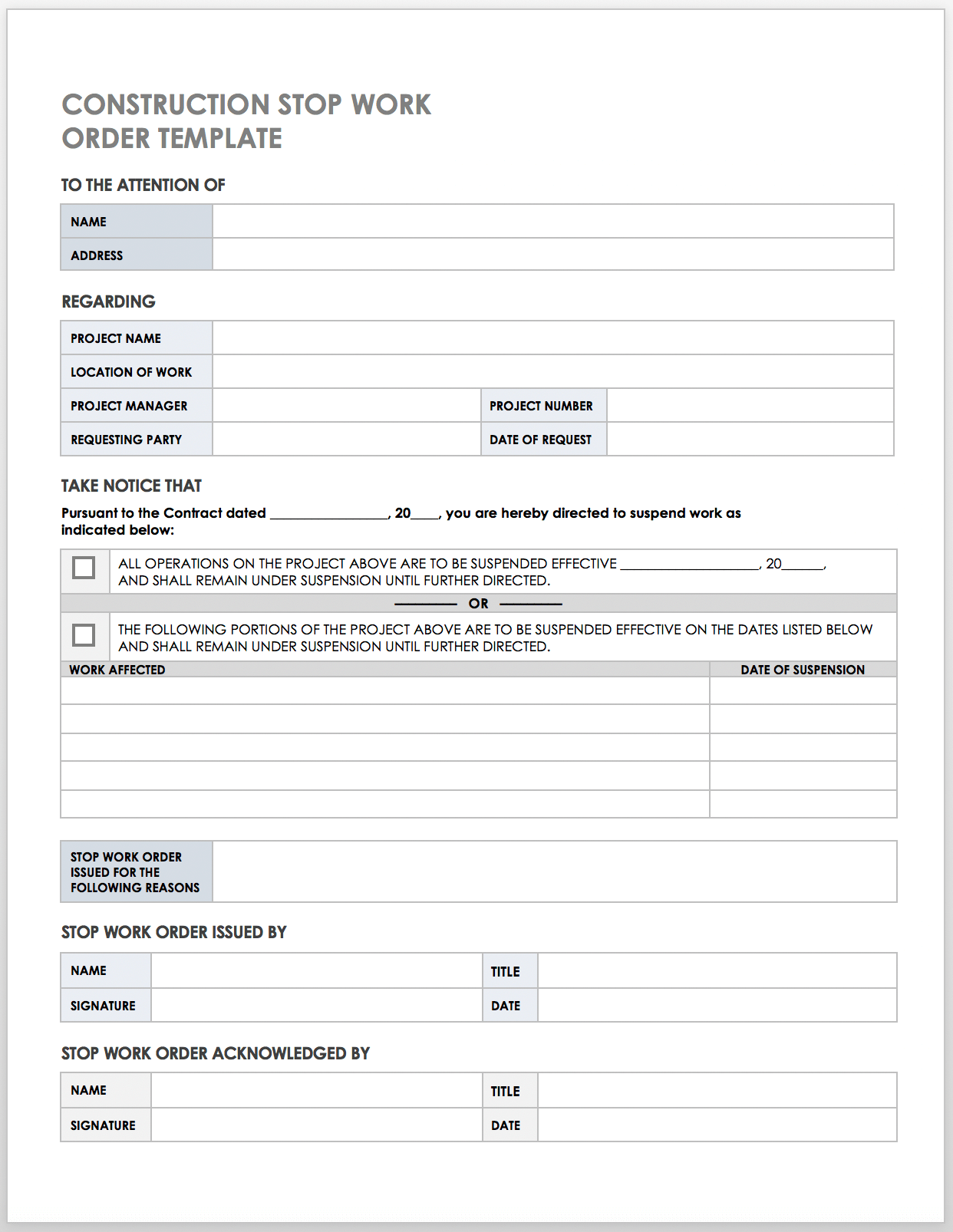This screenshot has width=953, height=1232.
Task: Click first row under Work Affected
Action: coord(384,690)
